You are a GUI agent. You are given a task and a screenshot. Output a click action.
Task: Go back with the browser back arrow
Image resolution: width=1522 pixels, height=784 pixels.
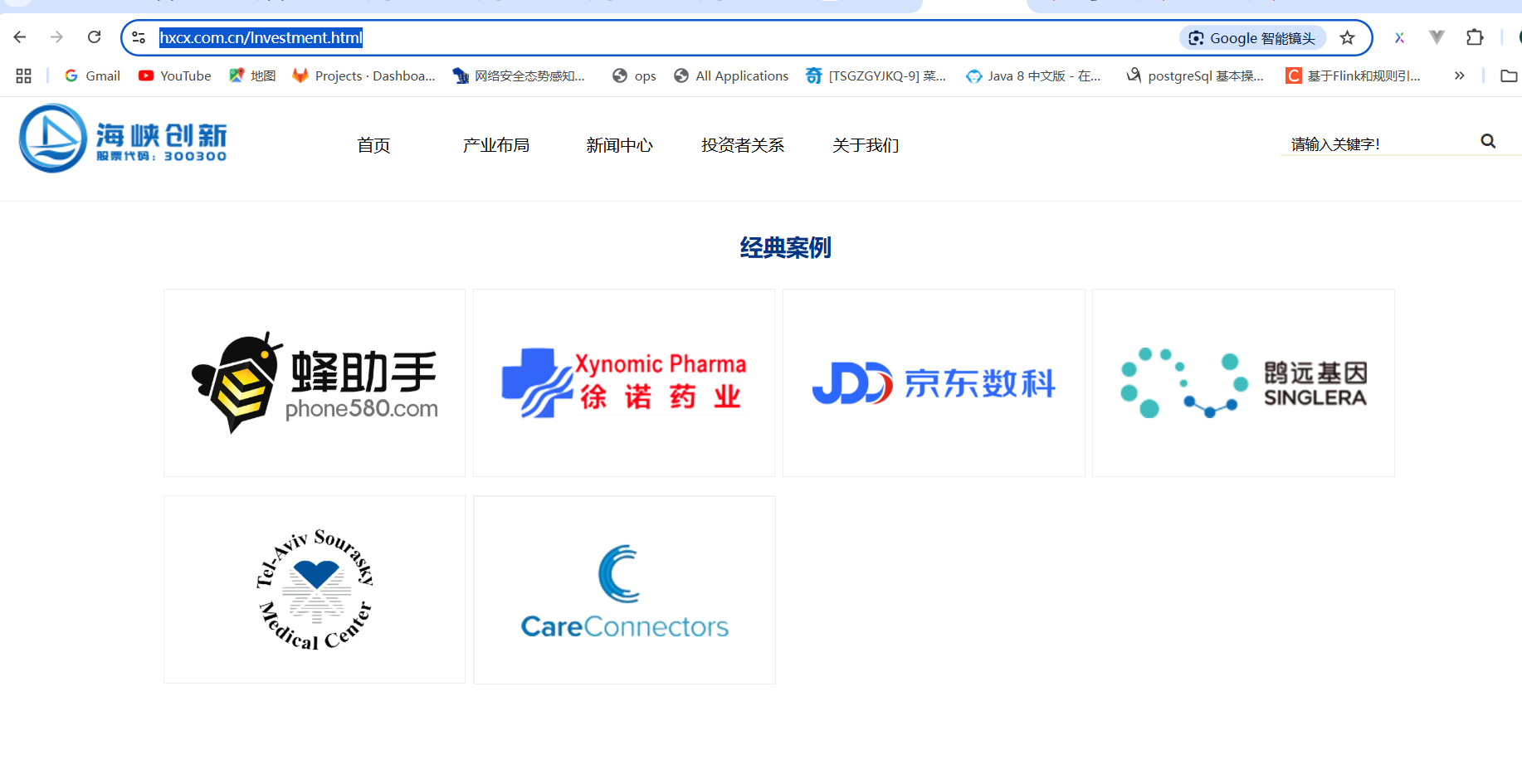coord(20,37)
